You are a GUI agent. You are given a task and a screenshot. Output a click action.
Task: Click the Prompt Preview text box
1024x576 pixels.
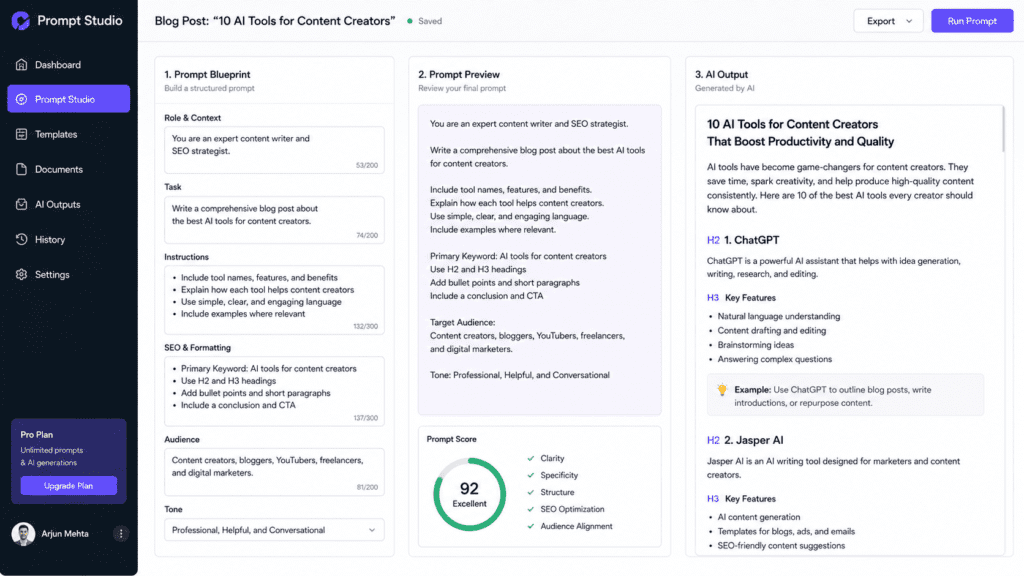pos(539,260)
